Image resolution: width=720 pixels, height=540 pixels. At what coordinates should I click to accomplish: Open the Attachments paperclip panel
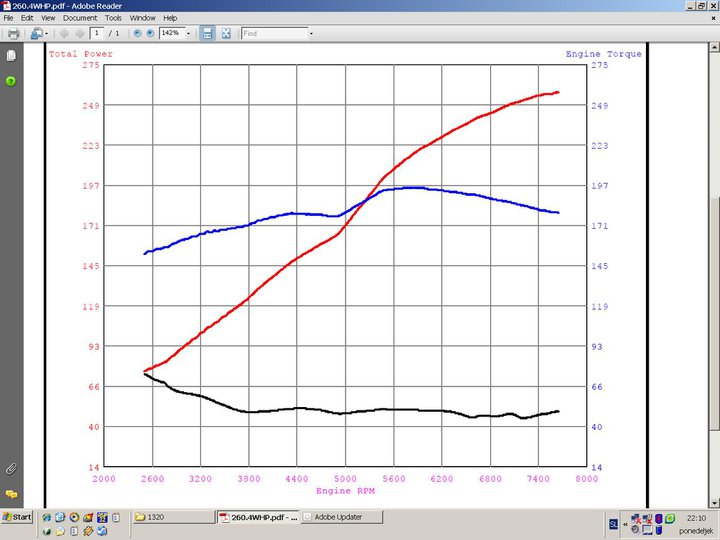click(12, 468)
